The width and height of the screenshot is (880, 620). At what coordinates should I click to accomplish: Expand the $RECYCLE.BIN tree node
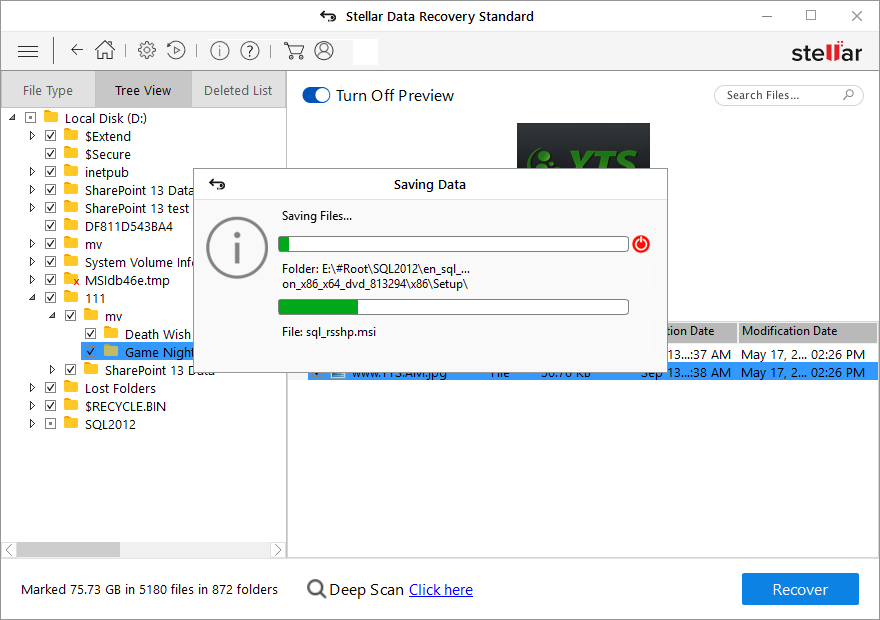31,406
